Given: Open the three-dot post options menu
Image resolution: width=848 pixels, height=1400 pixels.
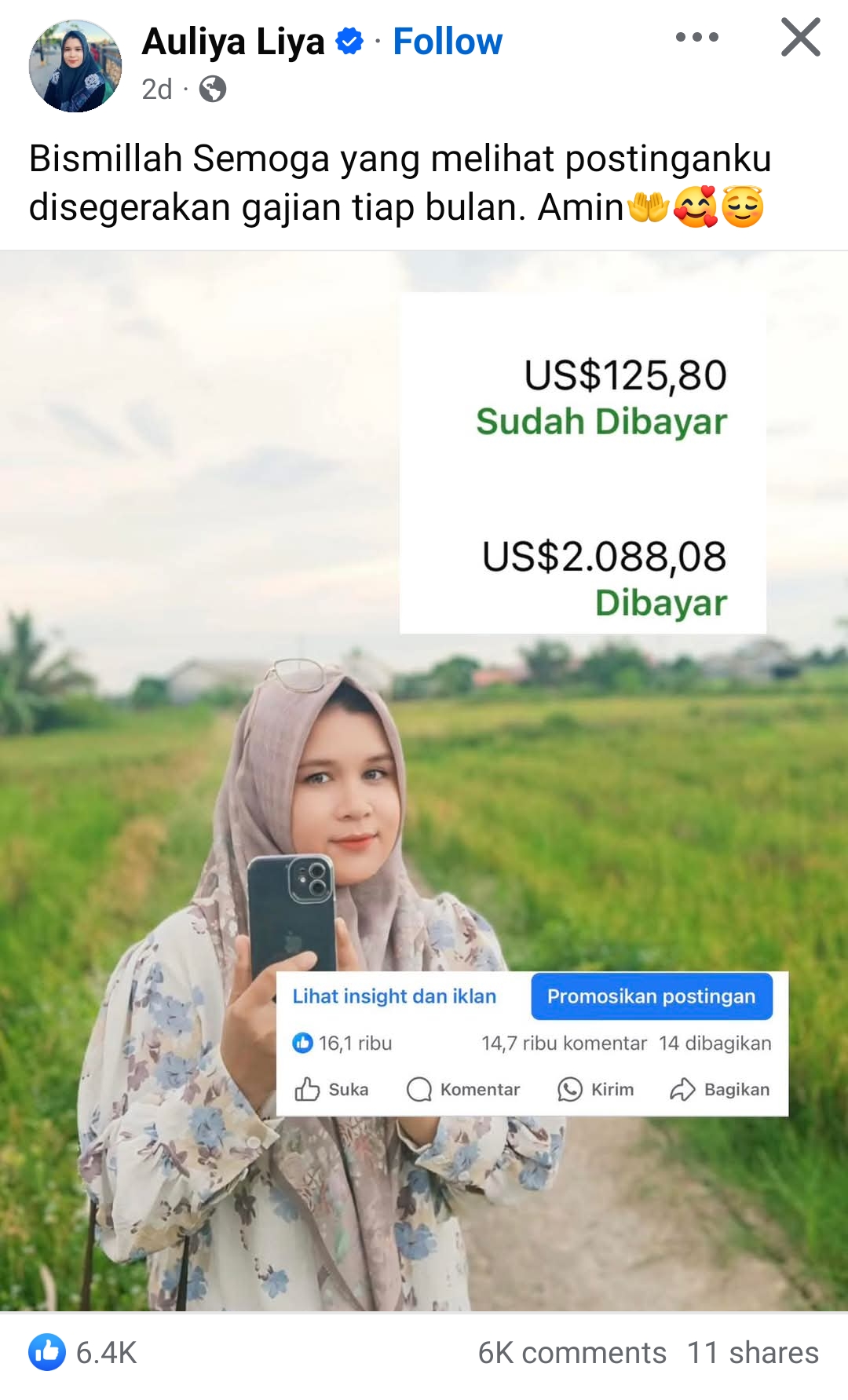Looking at the screenshot, I should [696, 37].
